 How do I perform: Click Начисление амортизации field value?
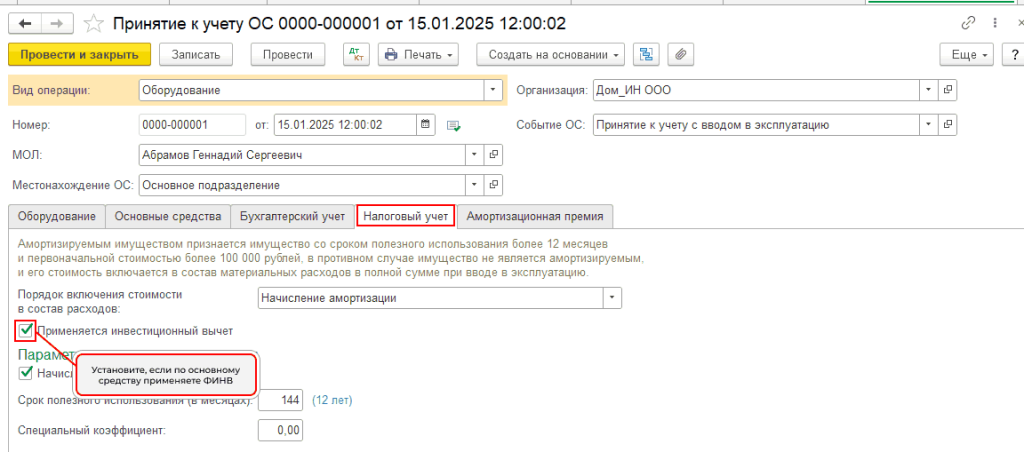[x=431, y=298]
